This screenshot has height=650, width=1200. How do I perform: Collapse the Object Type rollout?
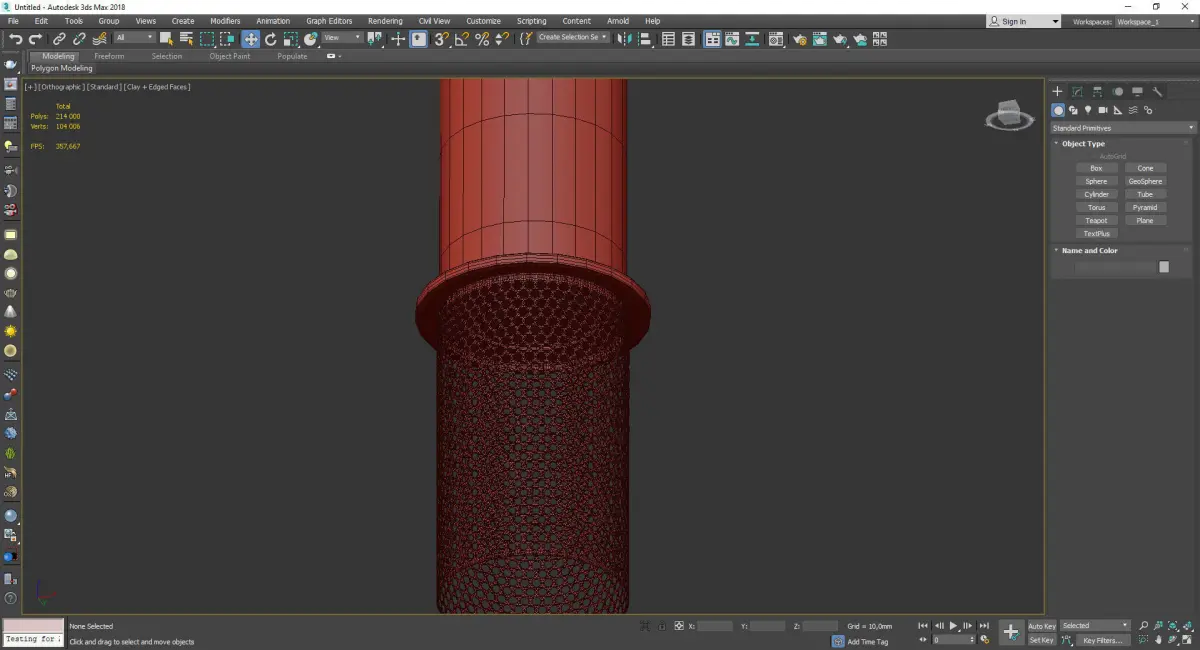pyautogui.click(x=1083, y=144)
